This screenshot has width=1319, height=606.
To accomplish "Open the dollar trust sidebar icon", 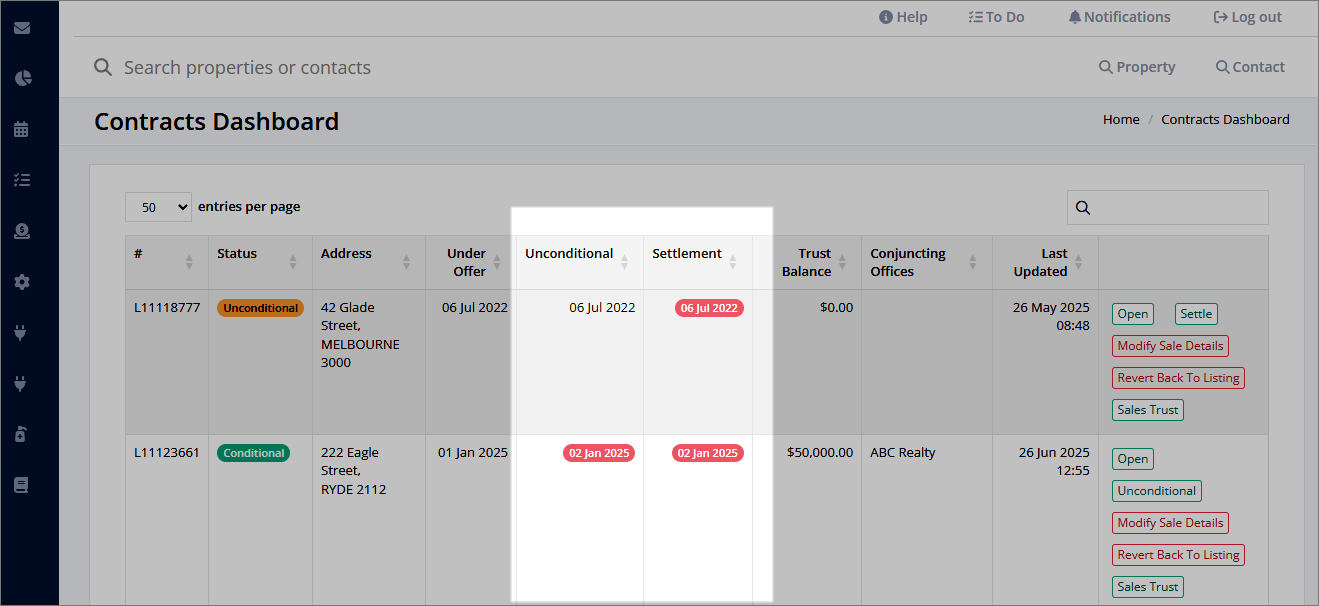I will (x=21, y=231).
